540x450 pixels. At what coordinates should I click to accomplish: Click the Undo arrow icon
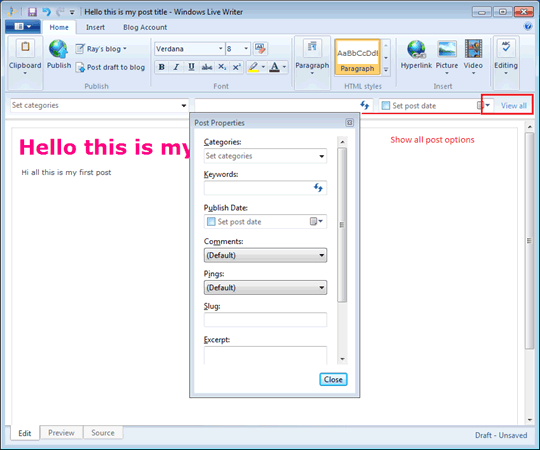tap(46, 12)
